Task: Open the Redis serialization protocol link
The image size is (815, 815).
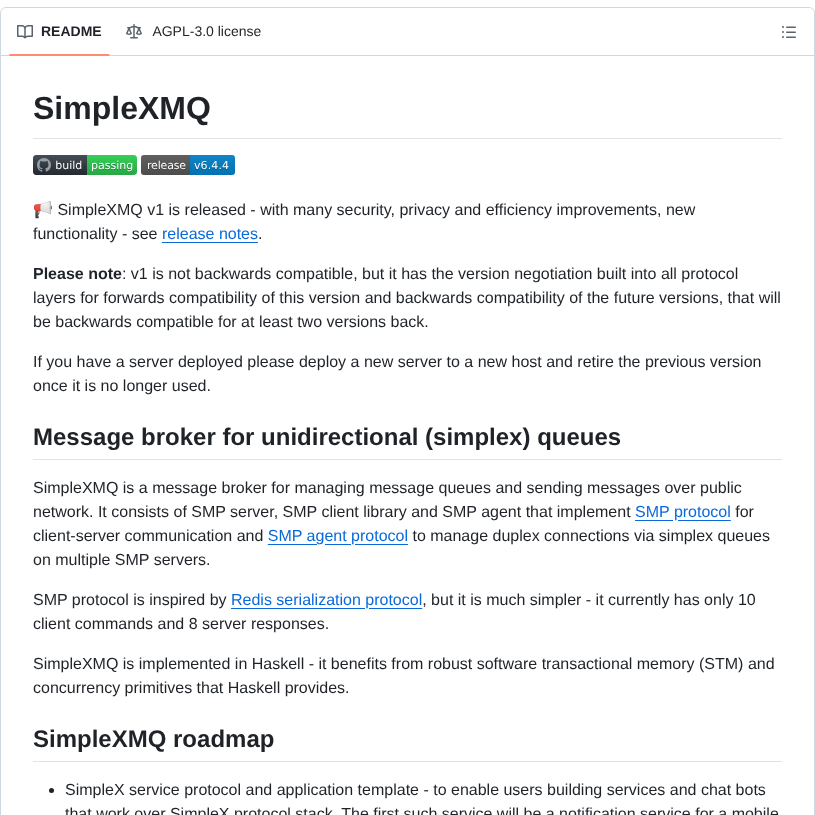Action: click(326, 600)
